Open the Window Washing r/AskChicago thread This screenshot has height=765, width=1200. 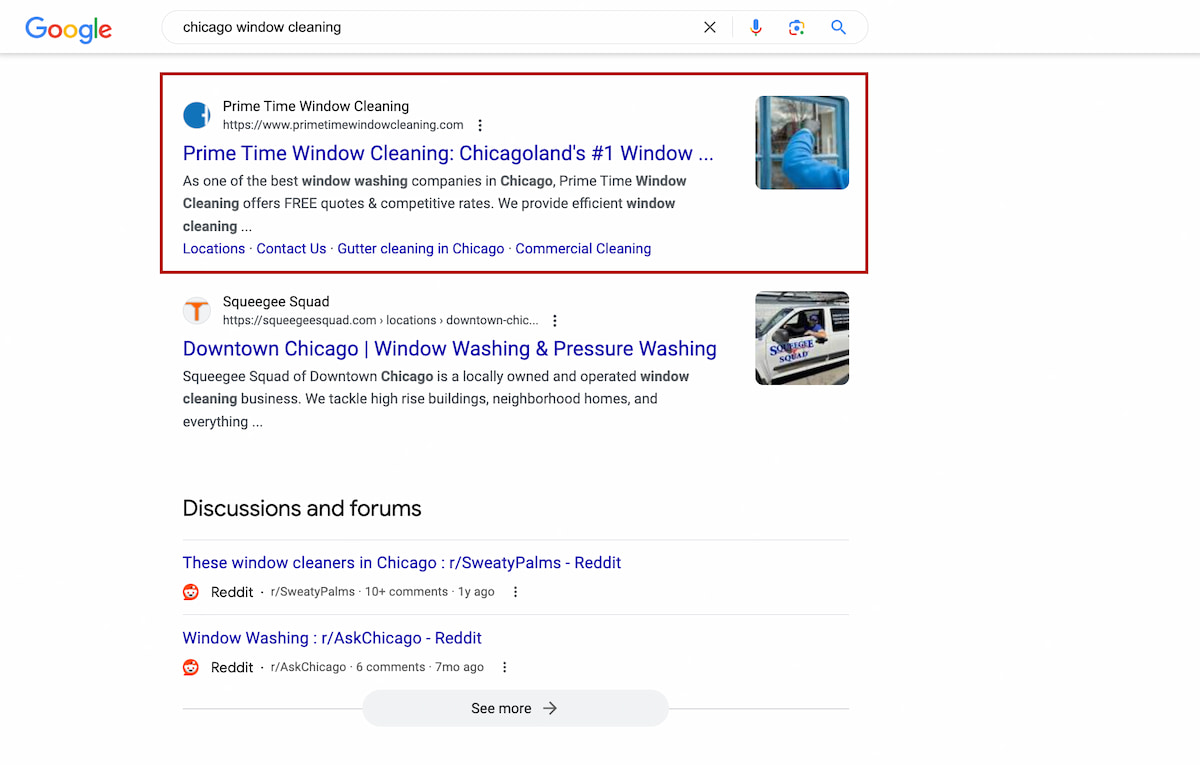click(332, 638)
